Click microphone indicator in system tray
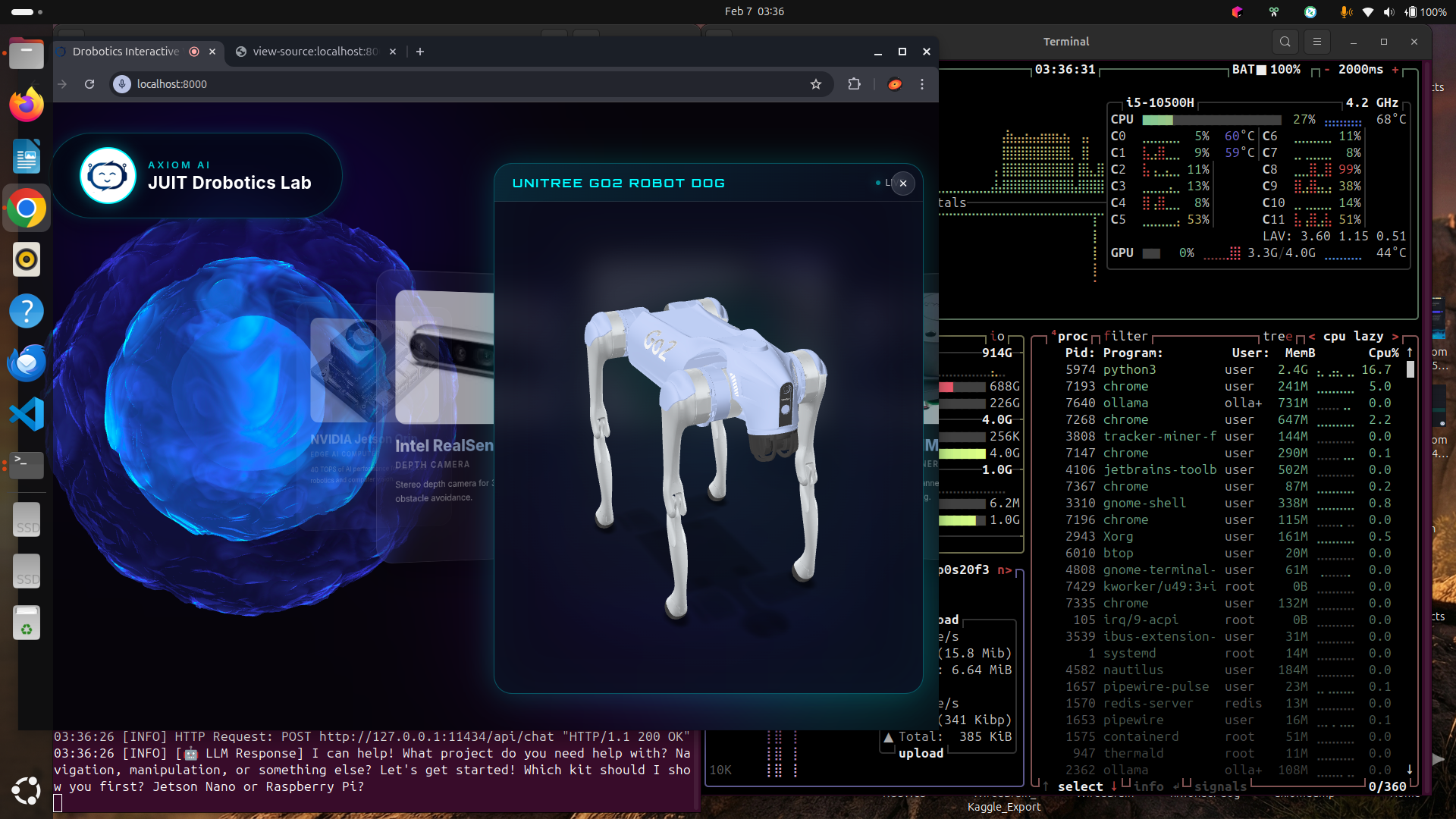The image size is (1456, 819). click(1345, 11)
